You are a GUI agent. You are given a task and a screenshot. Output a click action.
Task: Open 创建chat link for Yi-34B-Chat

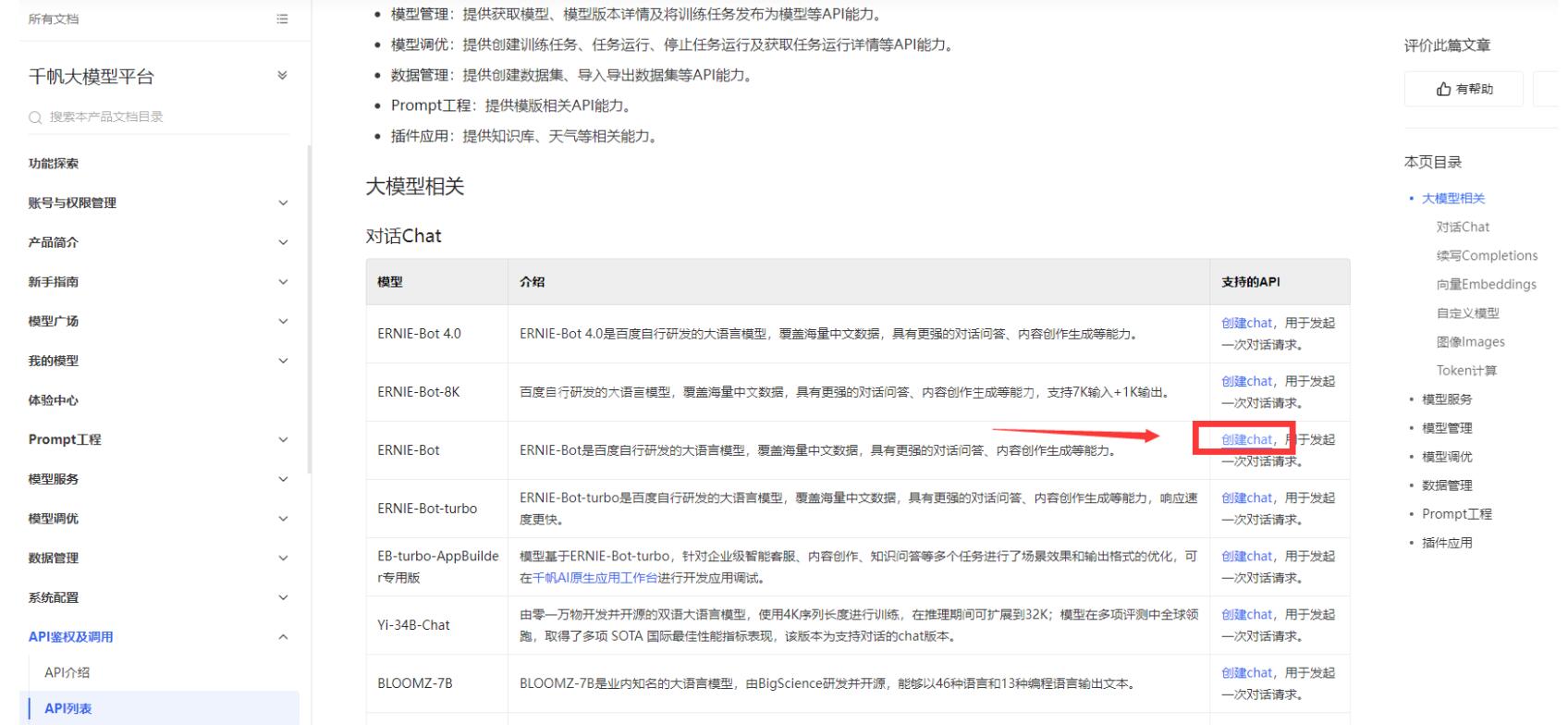pos(1246,615)
